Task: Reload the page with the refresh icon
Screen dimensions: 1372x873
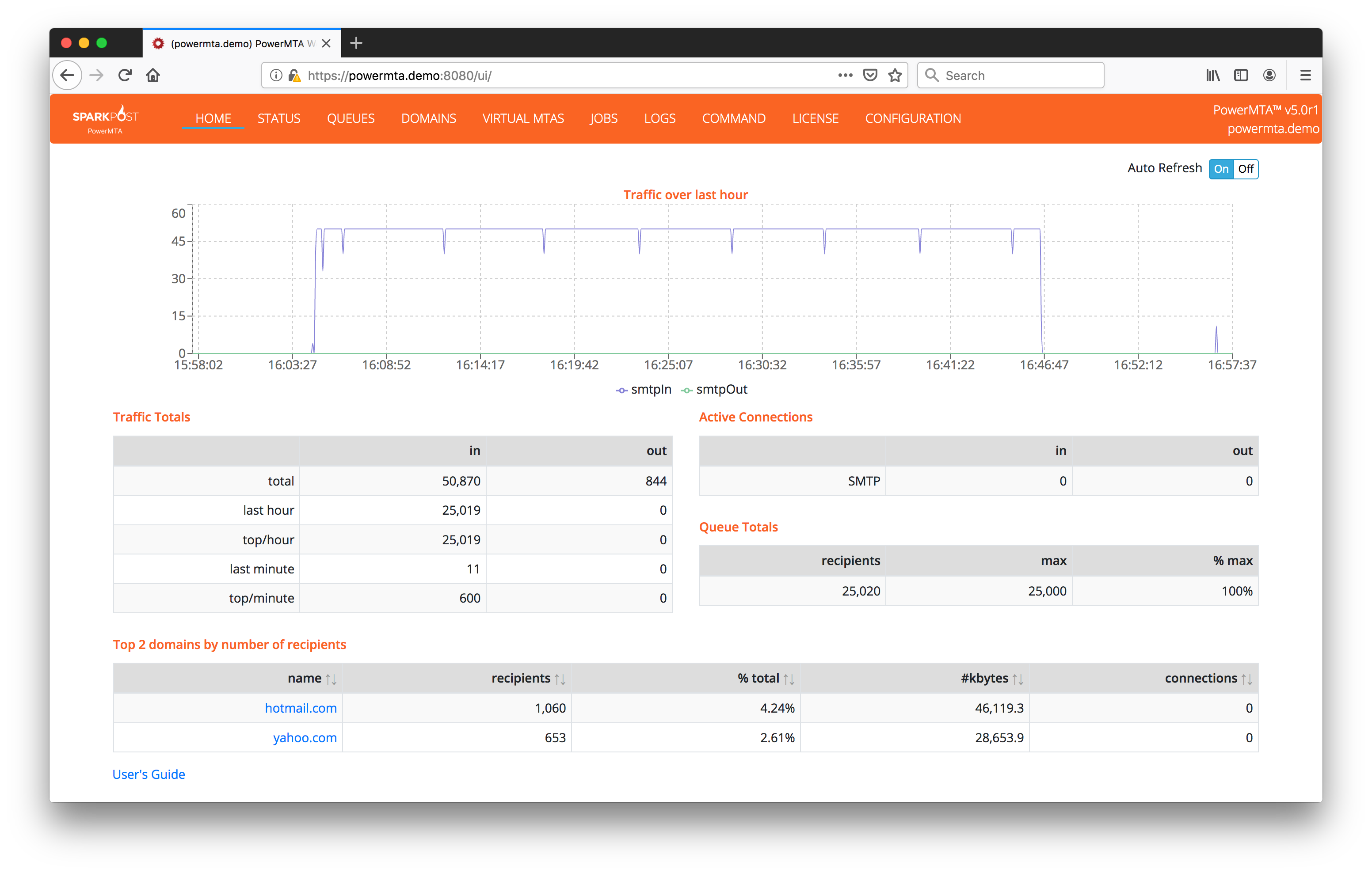Action: pos(125,75)
